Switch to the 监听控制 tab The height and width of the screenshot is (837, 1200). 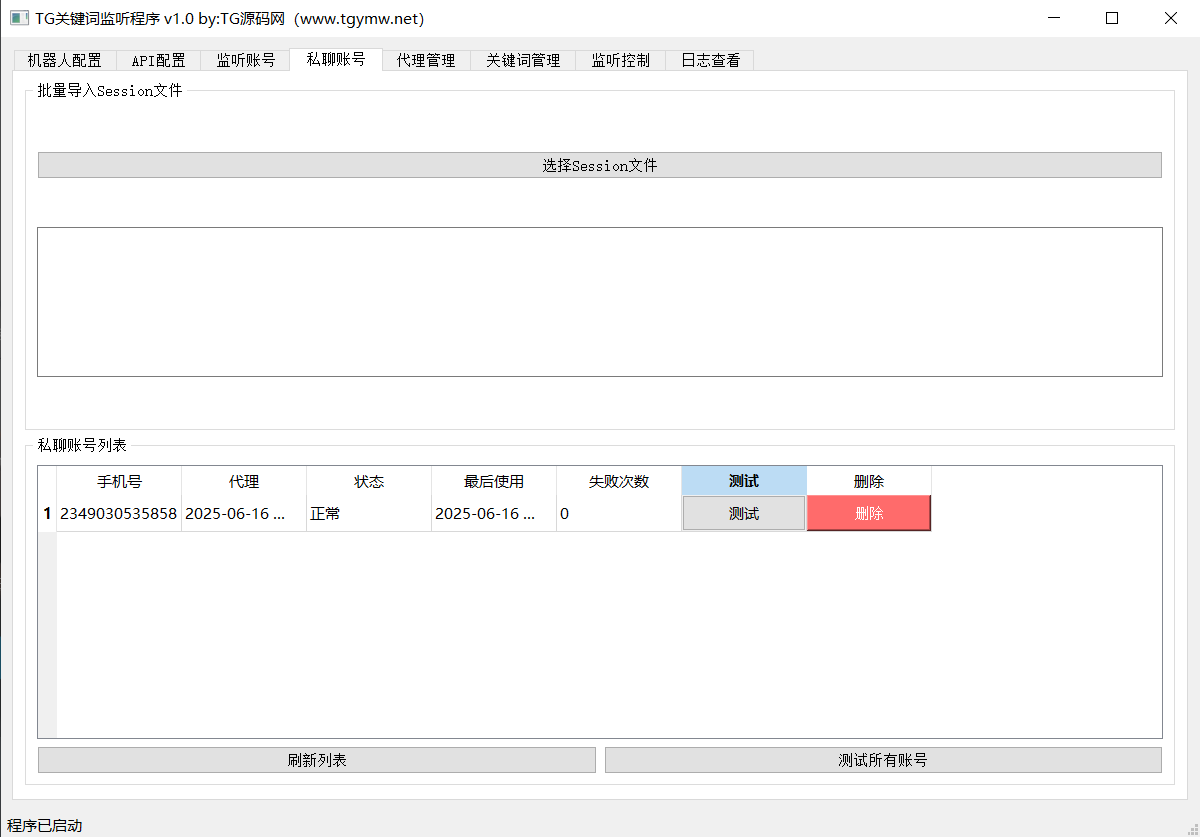[x=620, y=60]
